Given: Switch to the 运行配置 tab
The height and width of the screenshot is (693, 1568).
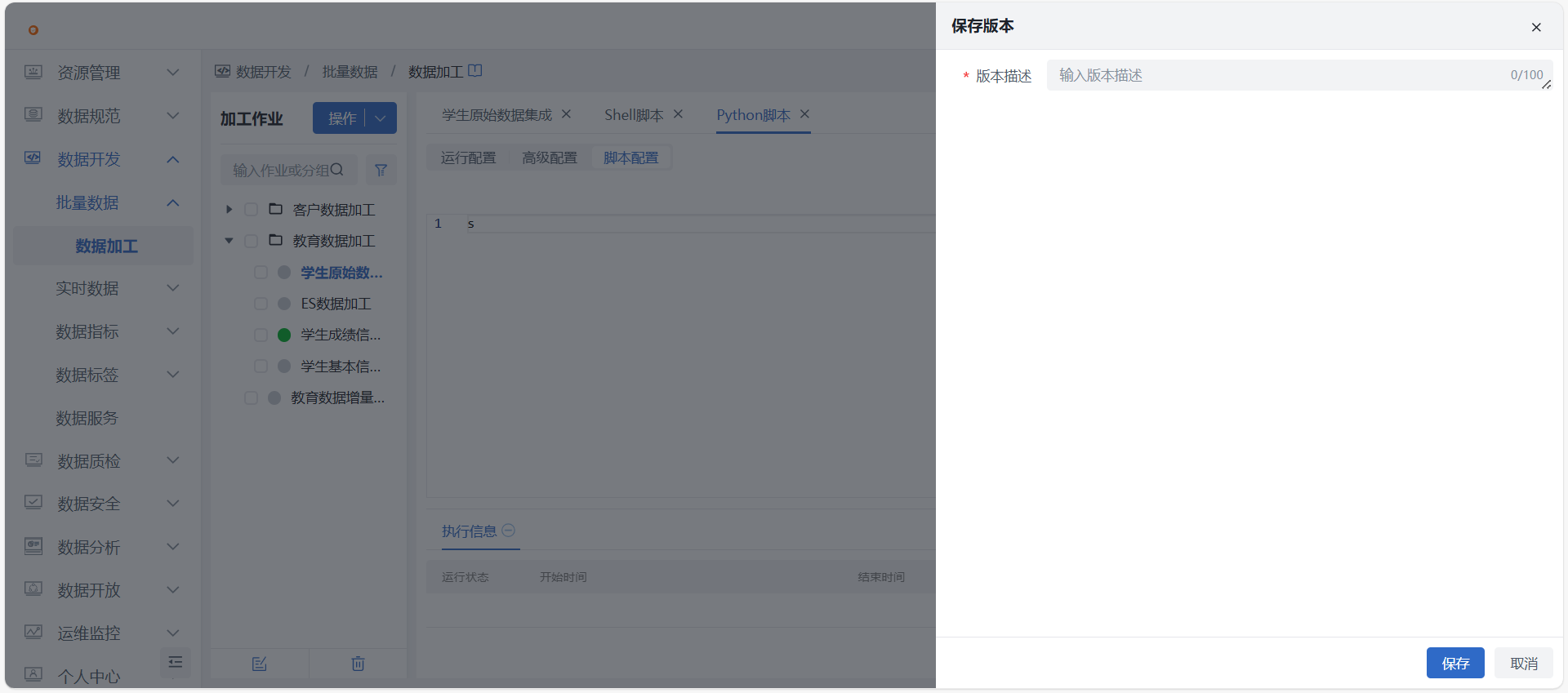Looking at the screenshot, I should [x=468, y=158].
